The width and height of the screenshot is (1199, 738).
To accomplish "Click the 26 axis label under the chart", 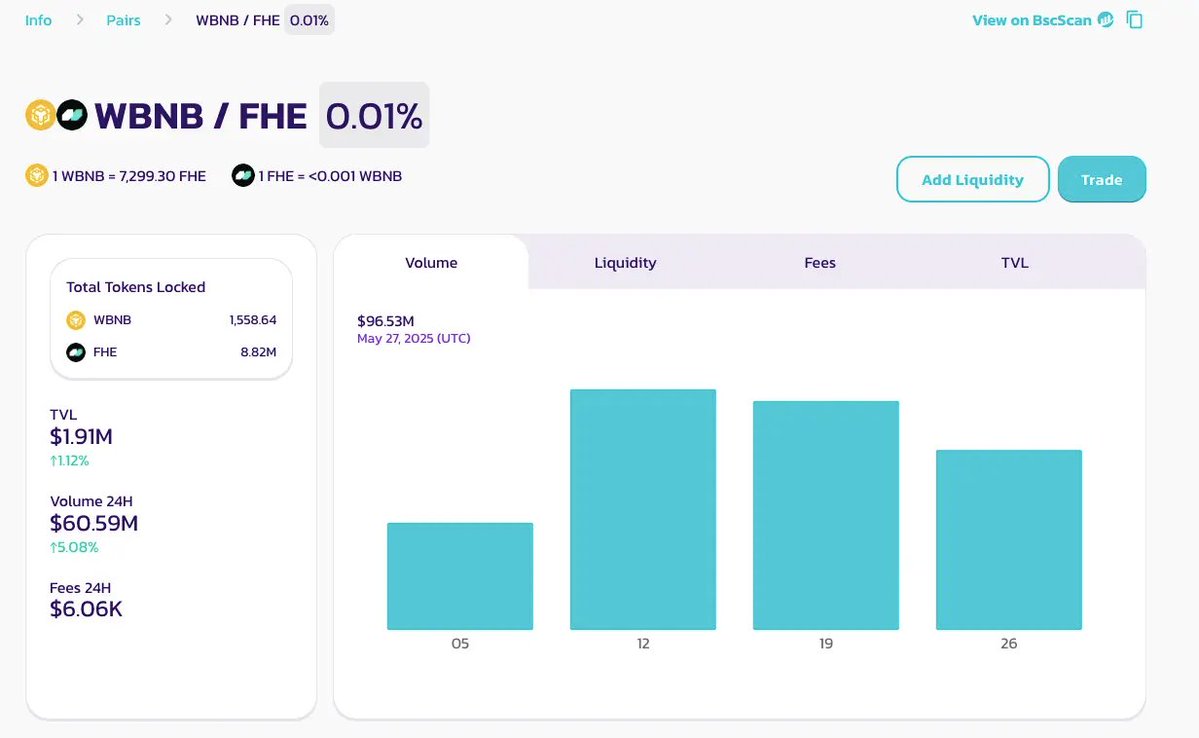I will [x=1009, y=643].
